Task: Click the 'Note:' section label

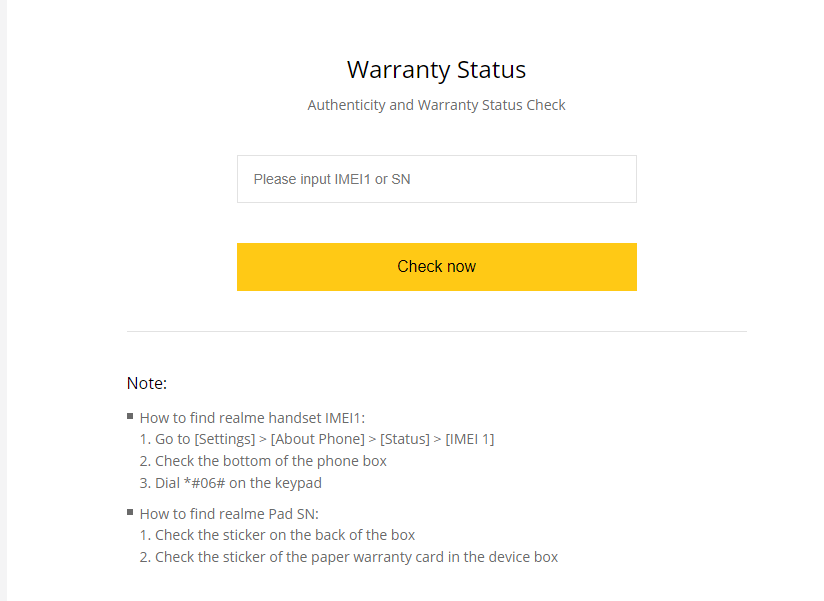Action: point(146,383)
